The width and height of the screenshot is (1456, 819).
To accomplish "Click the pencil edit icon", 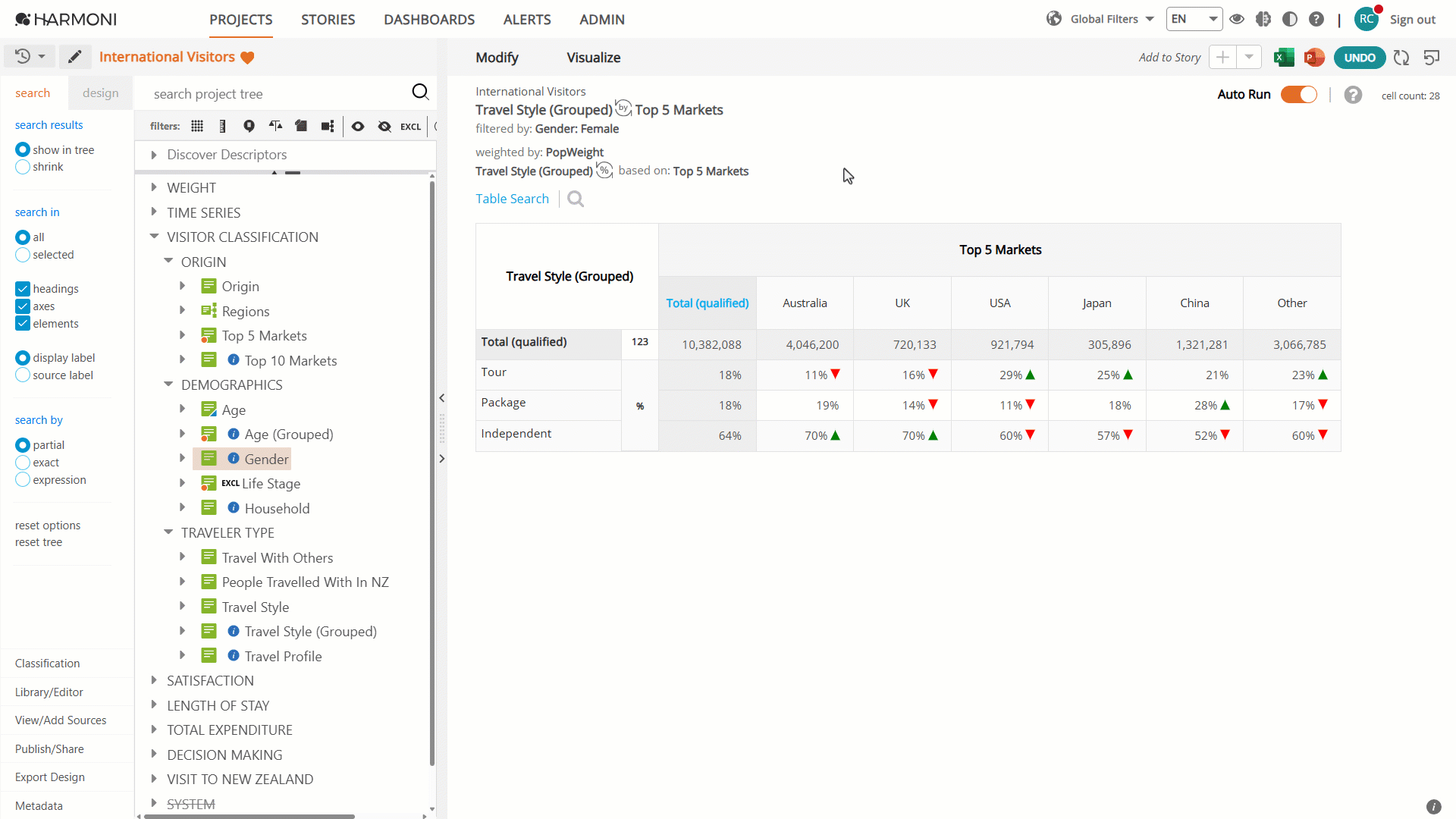I will coord(74,57).
